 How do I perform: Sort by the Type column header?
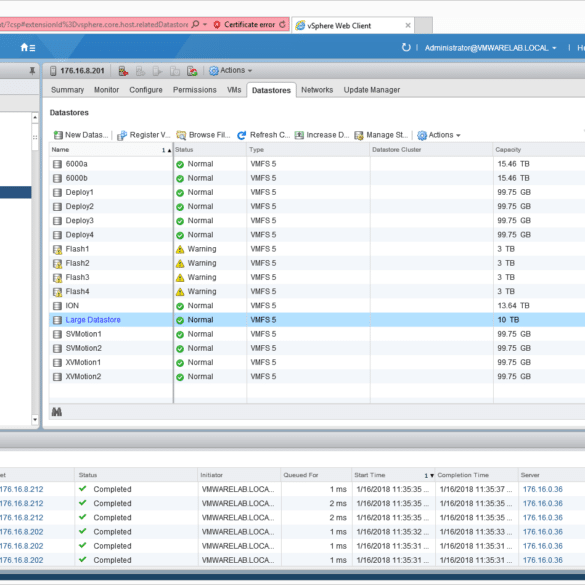pyautogui.click(x=308, y=150)
